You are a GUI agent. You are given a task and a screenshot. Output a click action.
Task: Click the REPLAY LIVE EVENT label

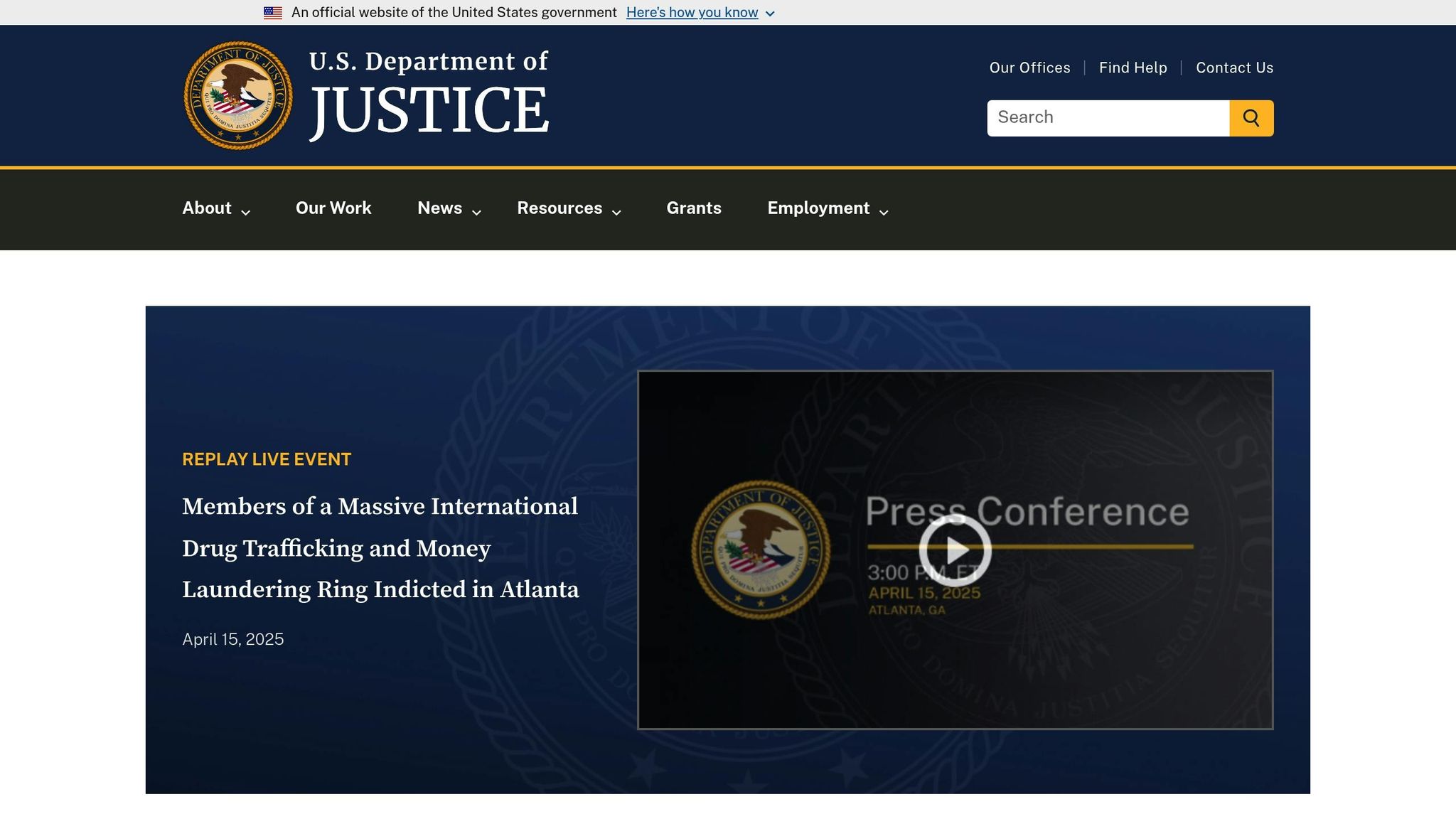266,459
